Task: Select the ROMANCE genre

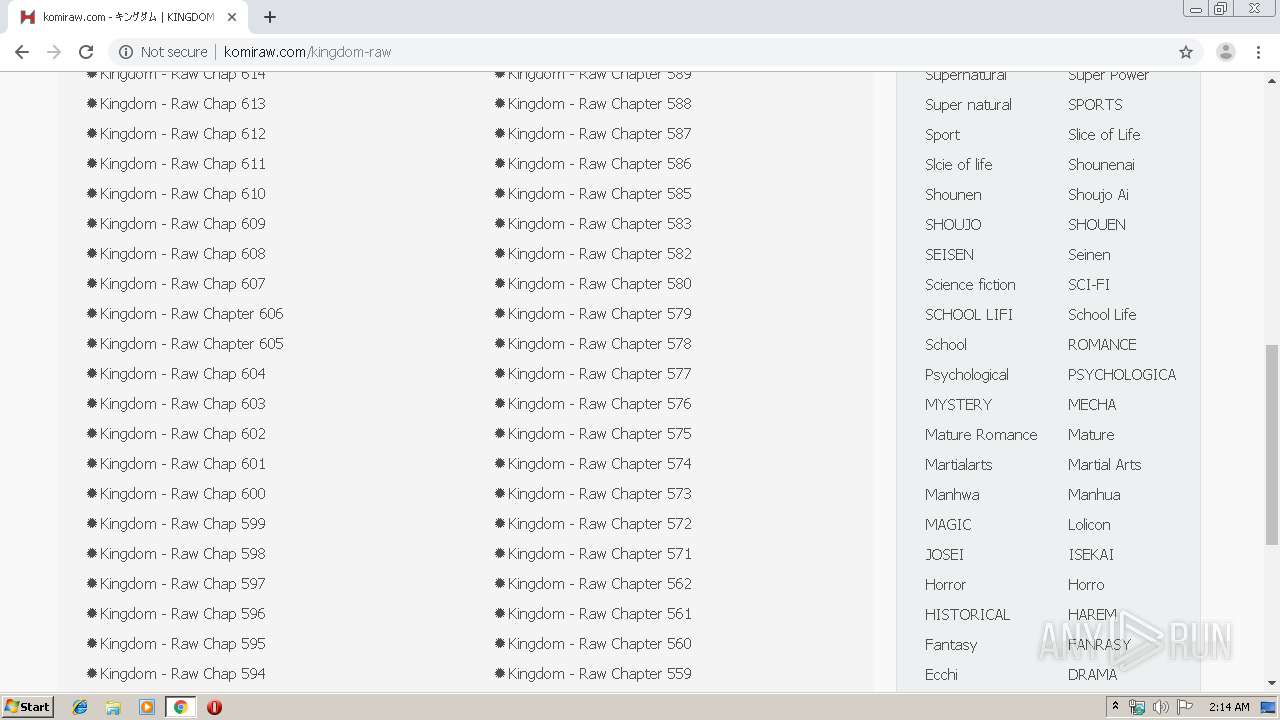Action: (x=1102, y=345)
